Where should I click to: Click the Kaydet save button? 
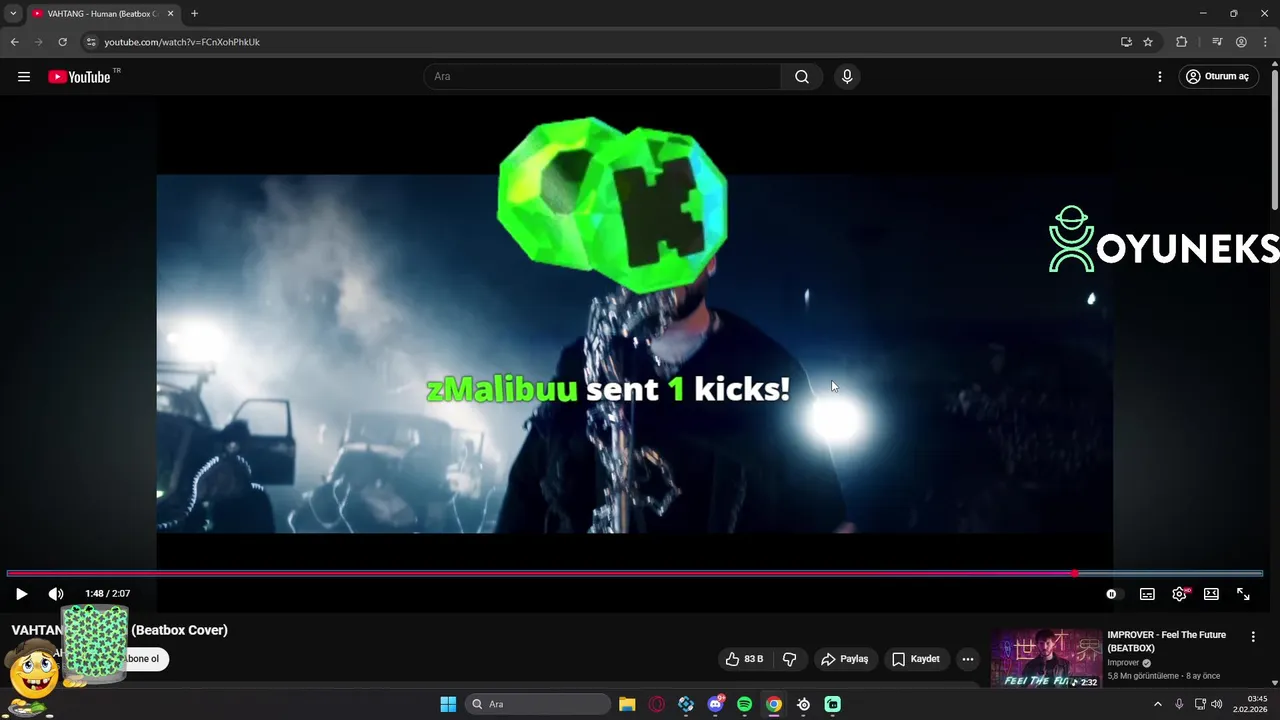click(916, 659)
